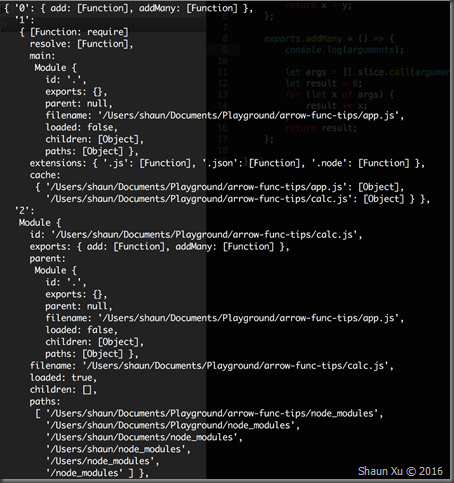Click the 'for (let x of args)' statement

[x=339, y=95]
